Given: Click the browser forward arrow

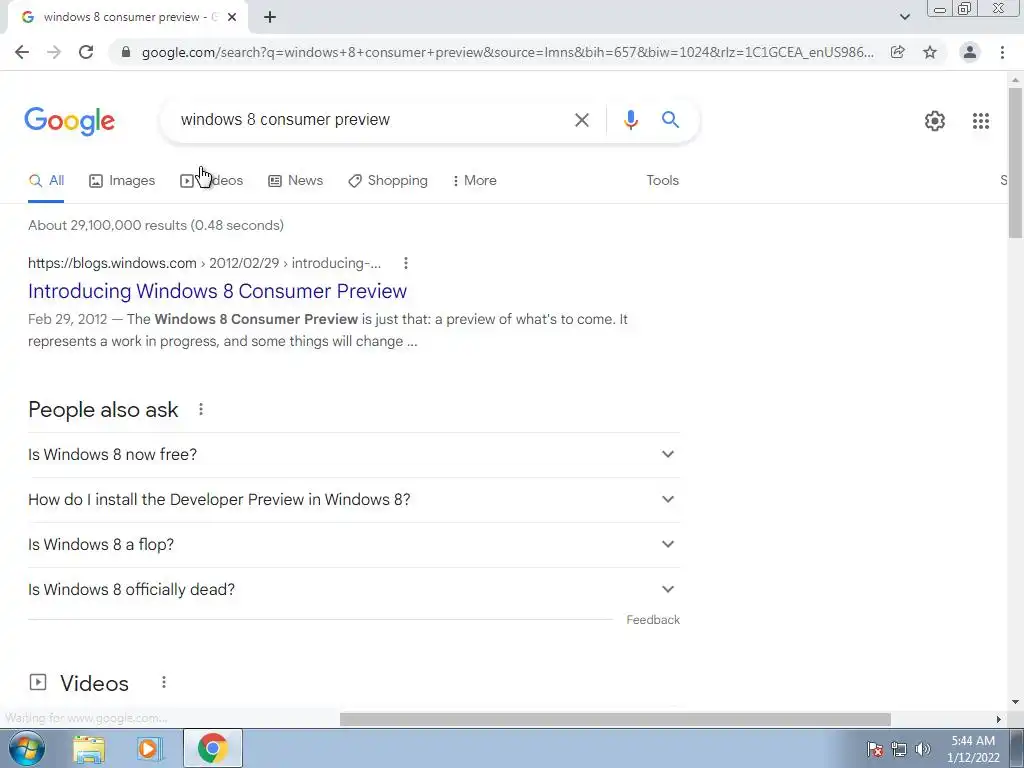Looking at the screenshot, I should 54,52.
